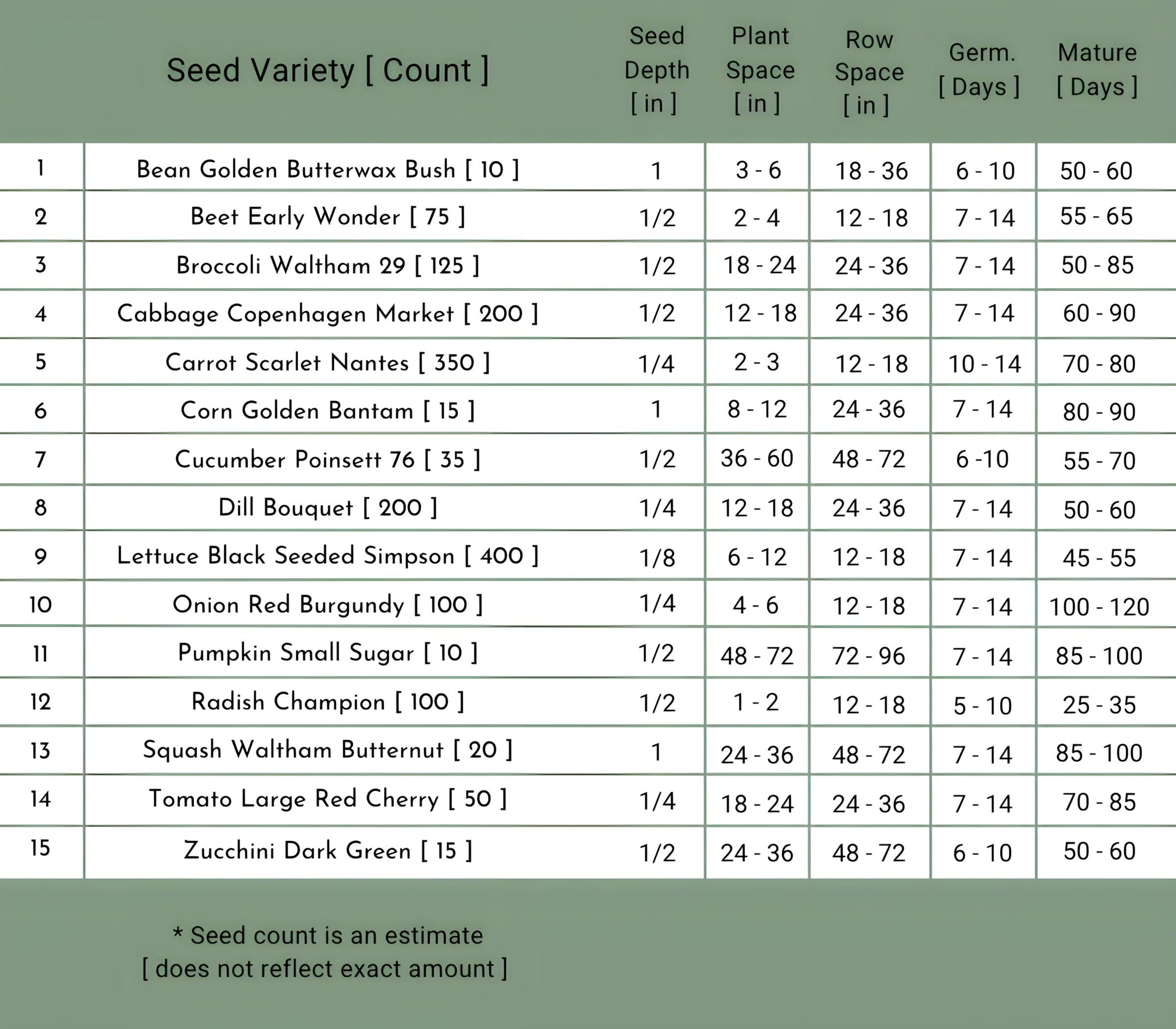Click Lettuce Black Seeded Simpson name
The height and width of the screenshot is (1029, 1176).
(x=327, y=556)
